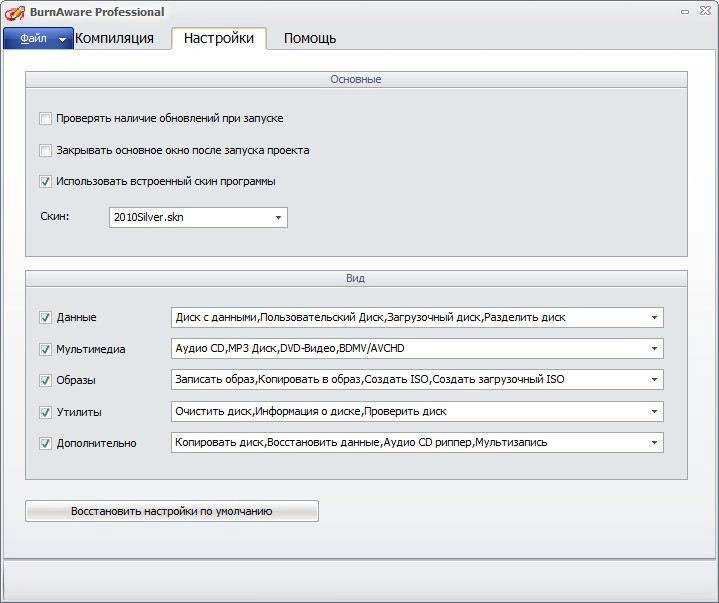Close the BurnAware Professional window
This screenshot has width=719, height=603.
pos(705,11)
